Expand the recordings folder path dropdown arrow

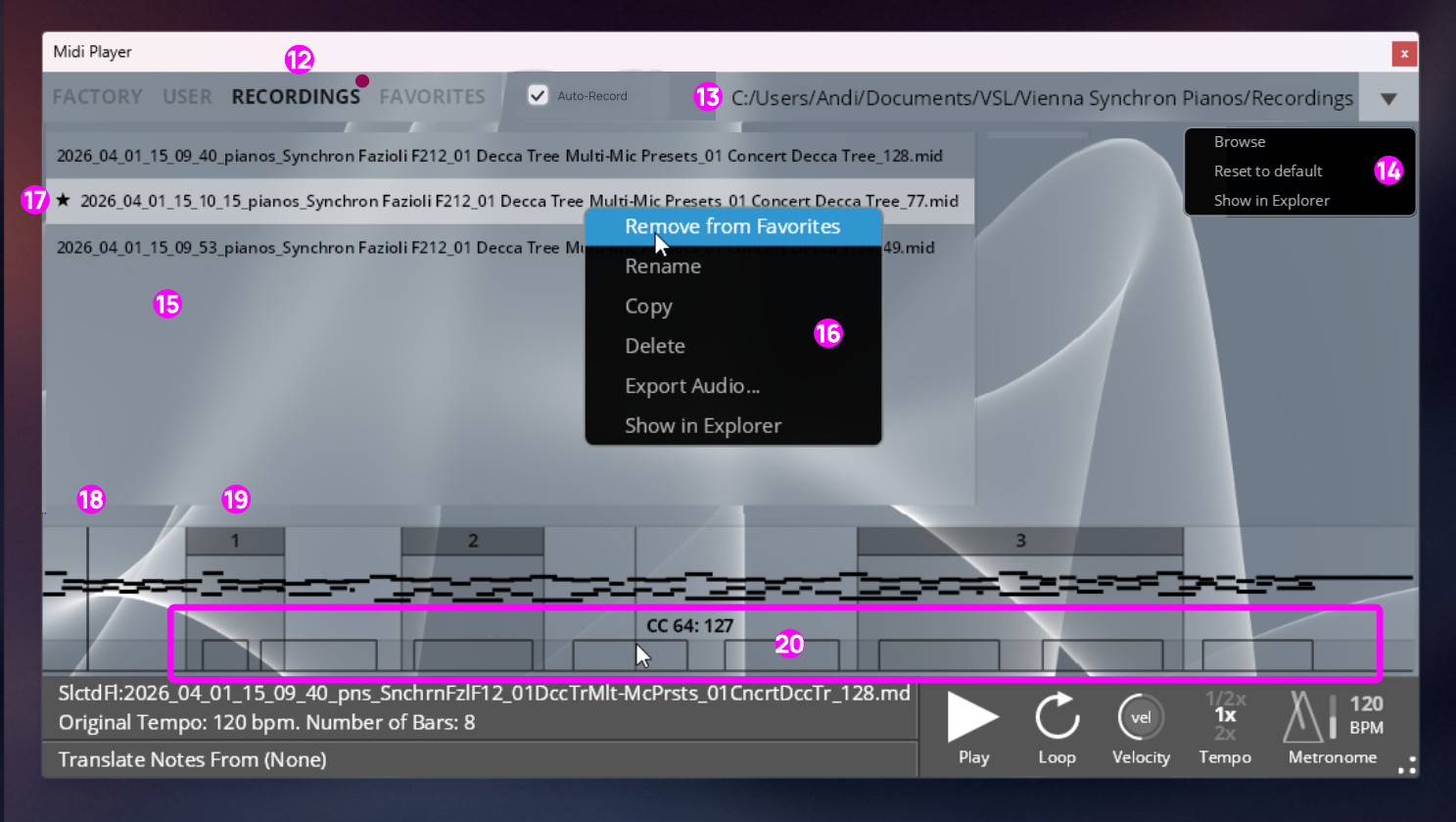click(1387, 99)
